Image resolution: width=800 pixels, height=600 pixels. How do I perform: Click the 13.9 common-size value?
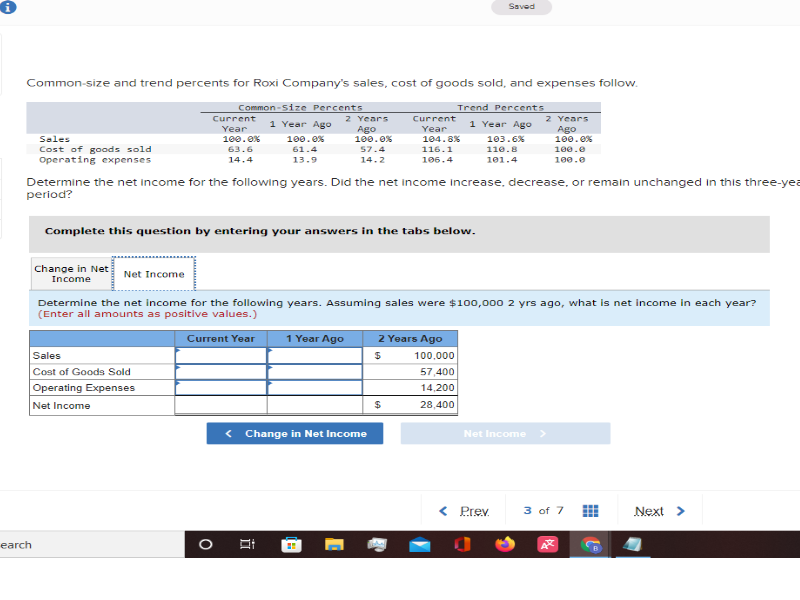coord(305,160)
